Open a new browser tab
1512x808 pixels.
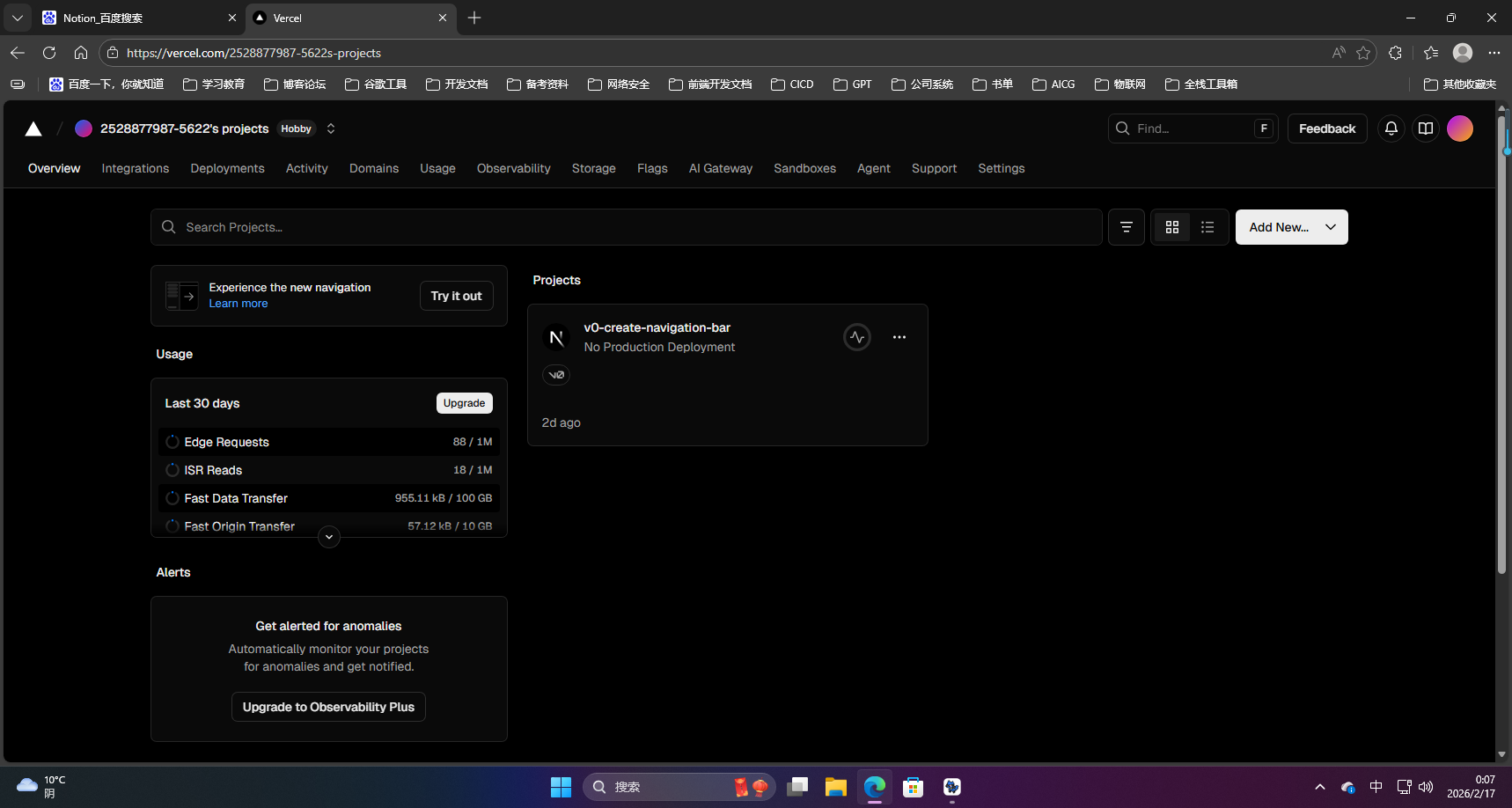click(474, 18)
